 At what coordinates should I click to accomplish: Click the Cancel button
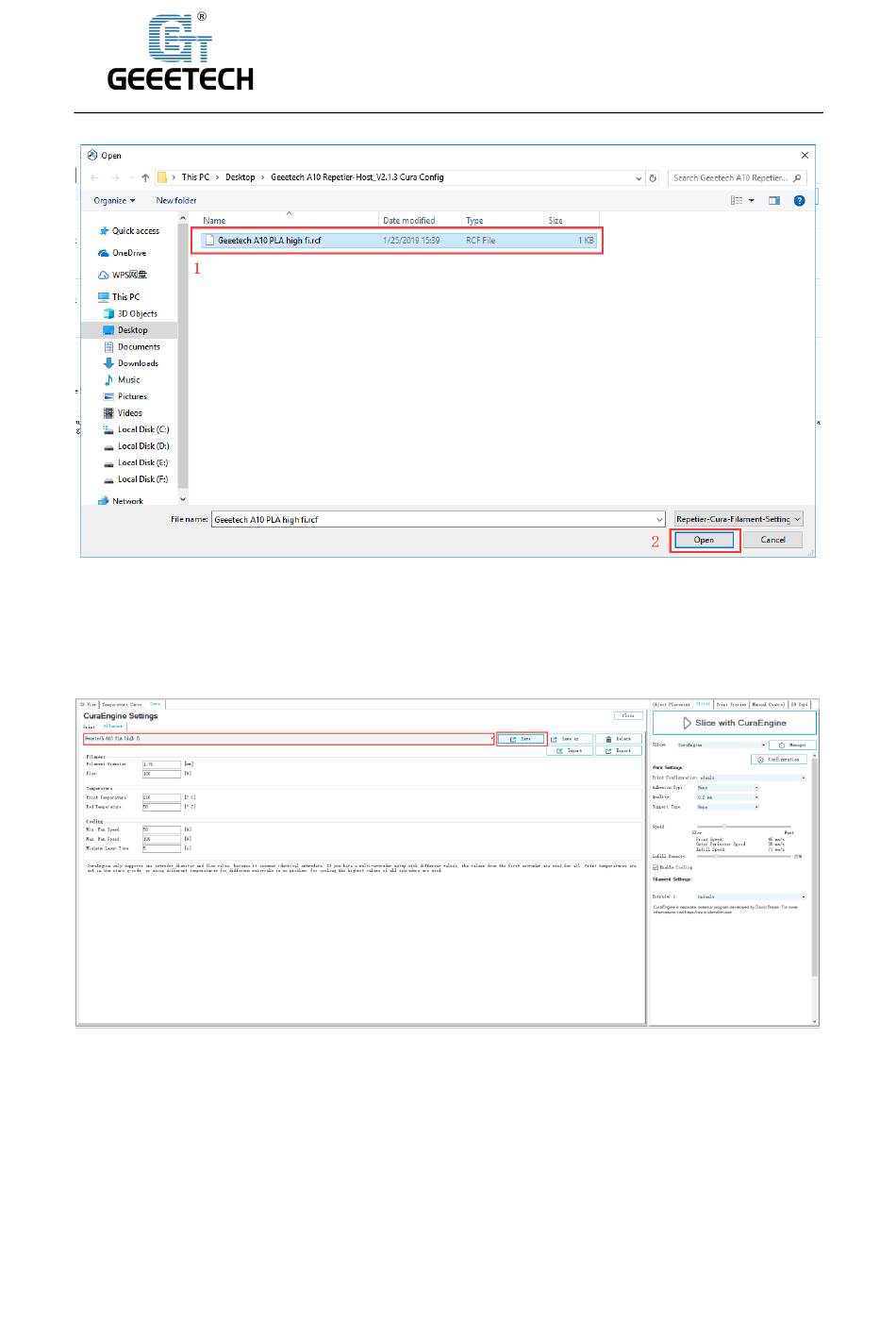tap(773, 540)
